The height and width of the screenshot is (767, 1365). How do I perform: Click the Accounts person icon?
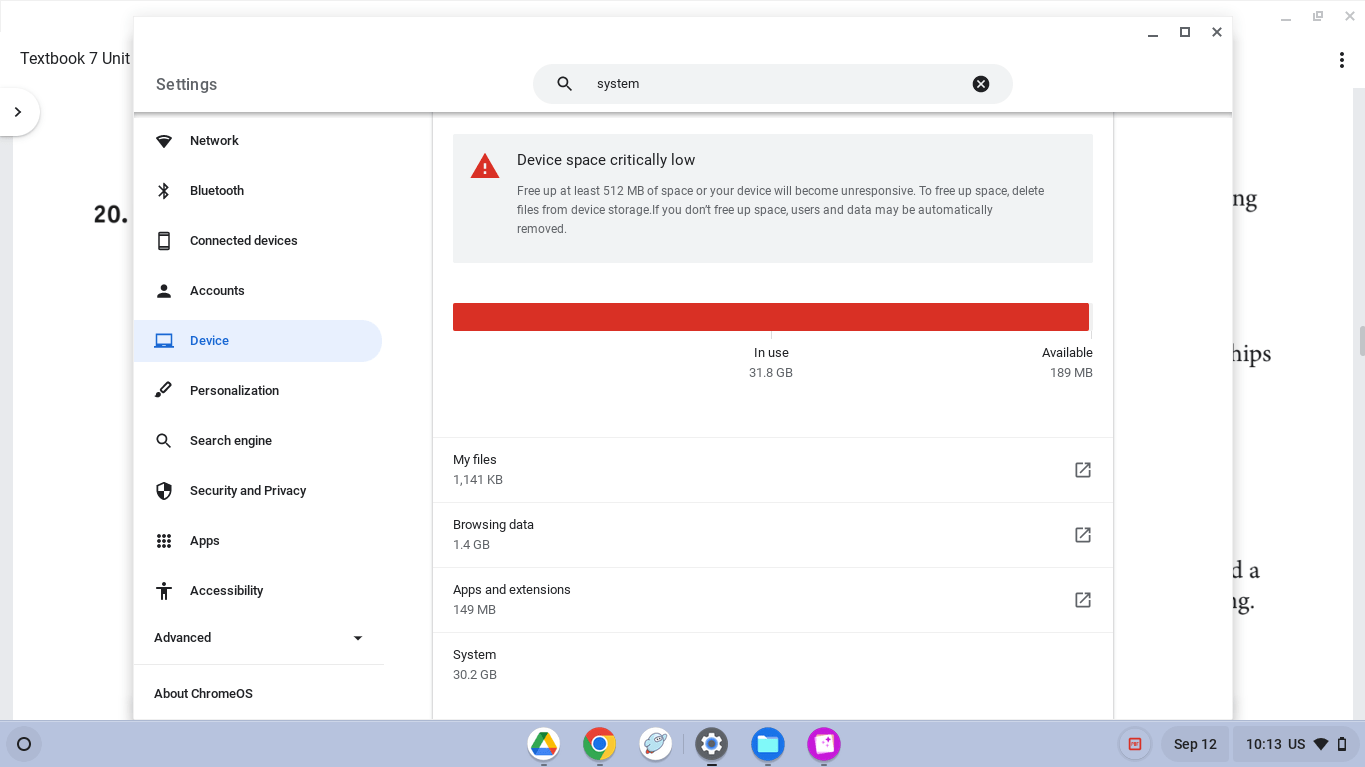tap(163, 290)
